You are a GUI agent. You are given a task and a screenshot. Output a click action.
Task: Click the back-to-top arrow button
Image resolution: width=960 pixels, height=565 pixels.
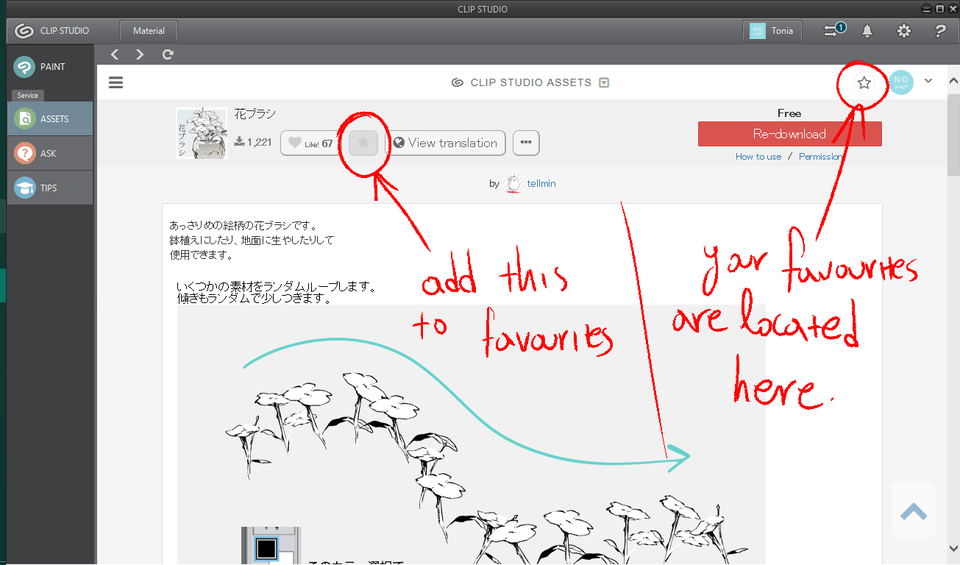(913, 511)
